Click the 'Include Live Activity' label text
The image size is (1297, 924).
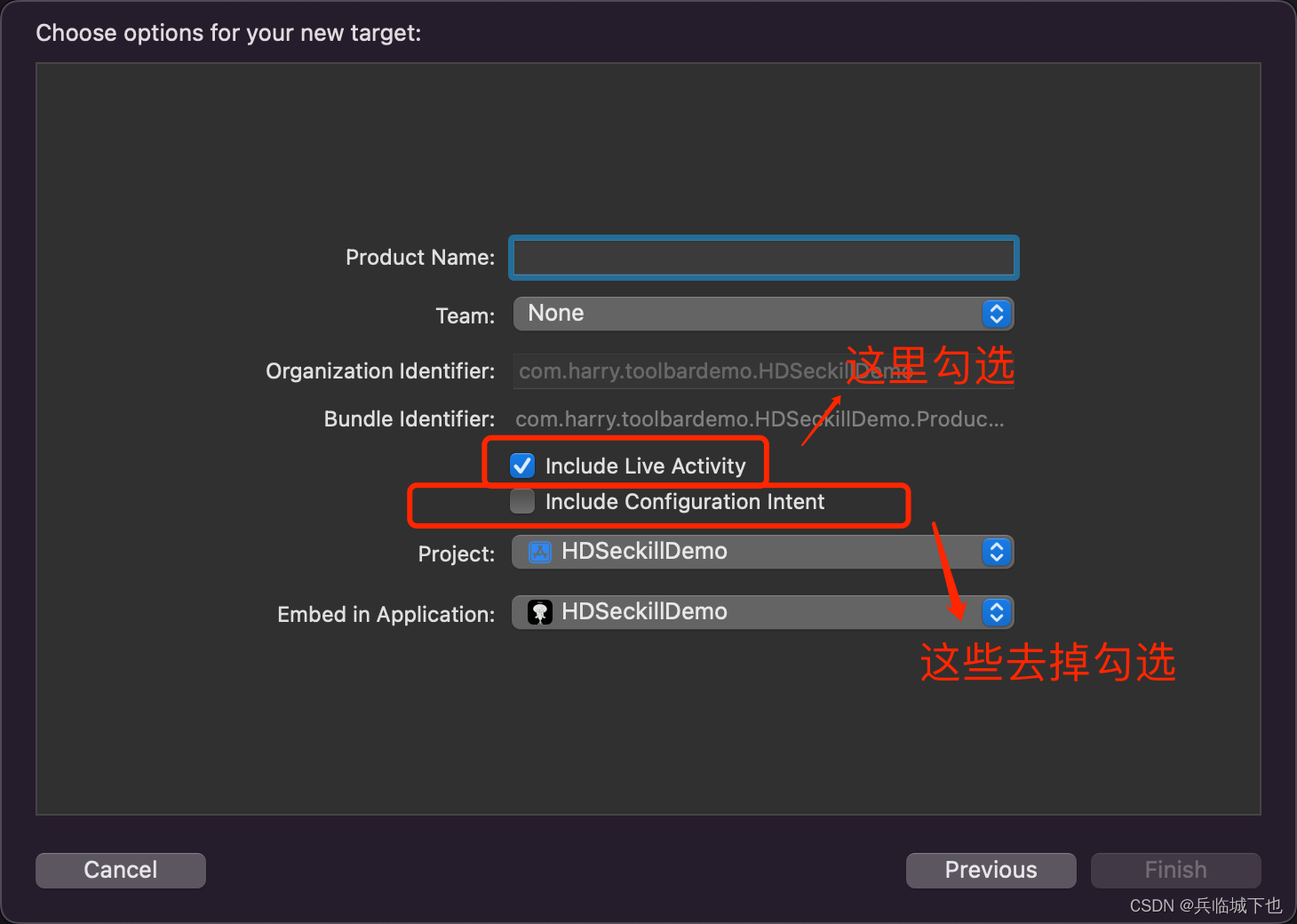646,466
